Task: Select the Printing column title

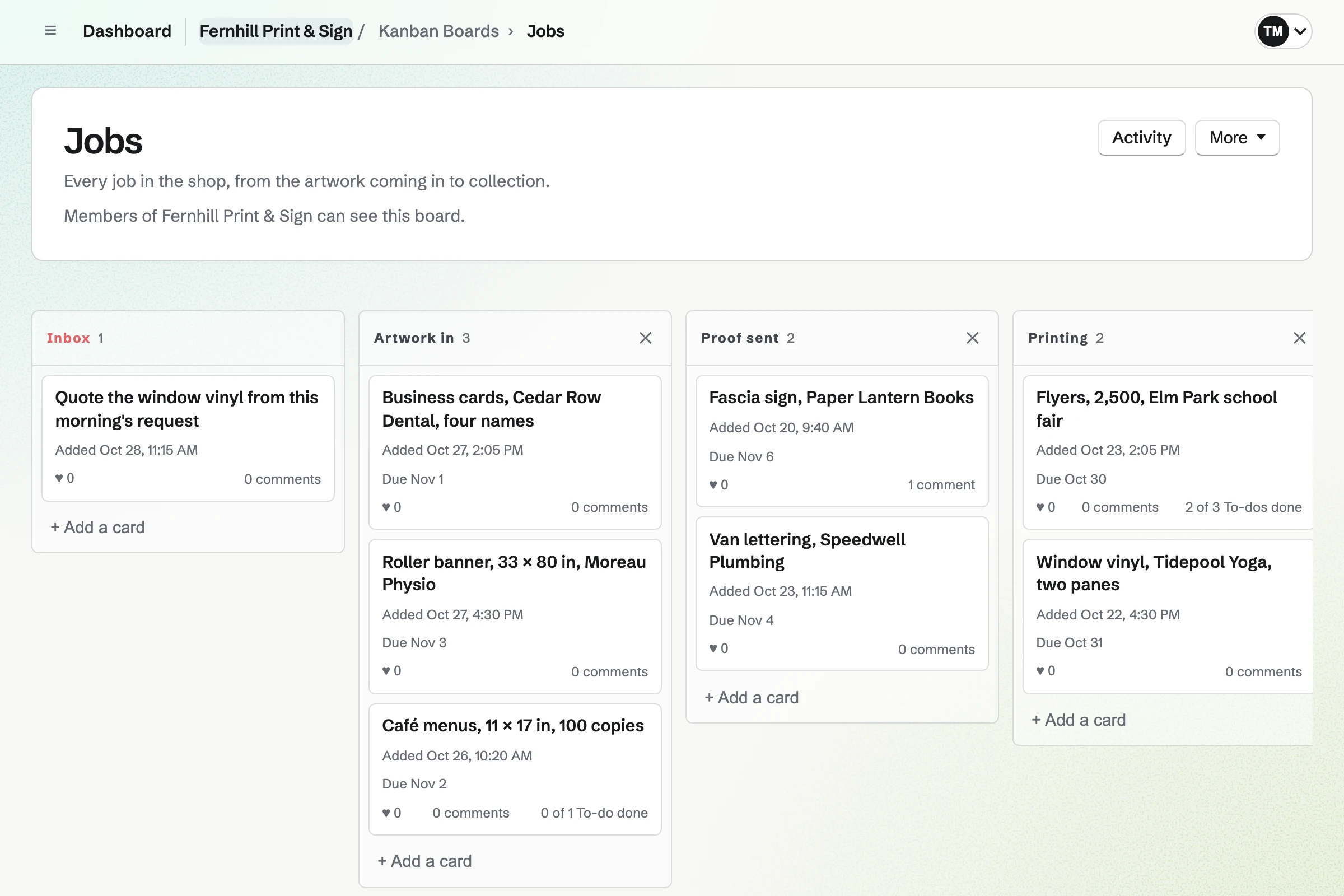Action: point(1058,338)
